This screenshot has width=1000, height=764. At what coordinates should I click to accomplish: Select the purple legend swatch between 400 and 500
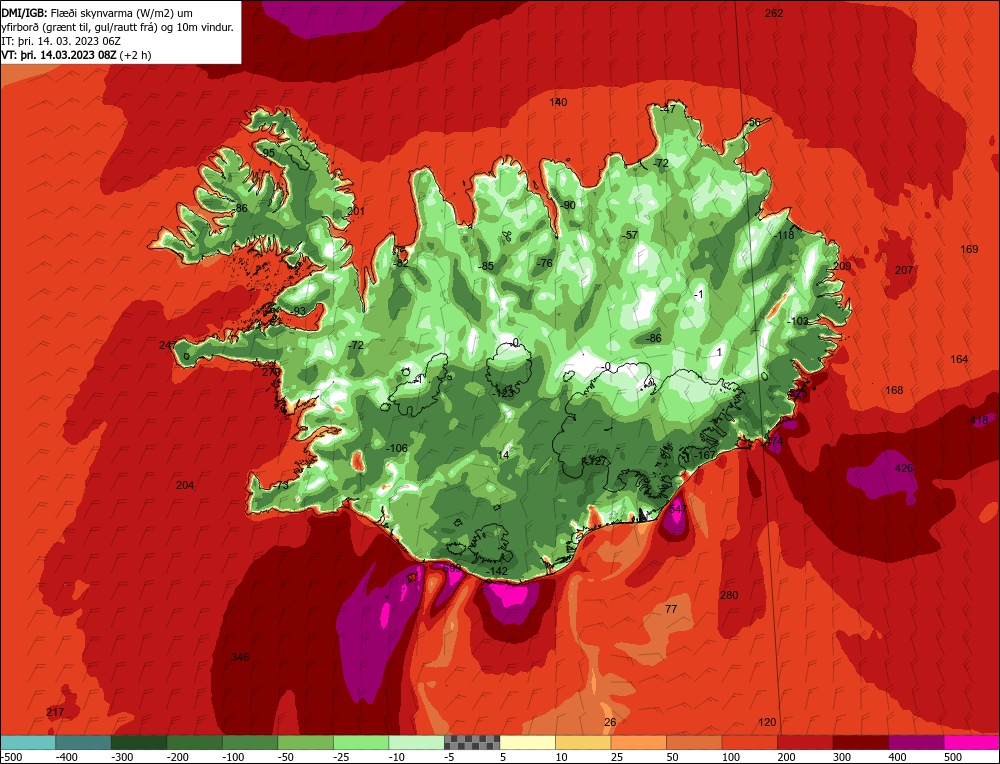(916, 742)
